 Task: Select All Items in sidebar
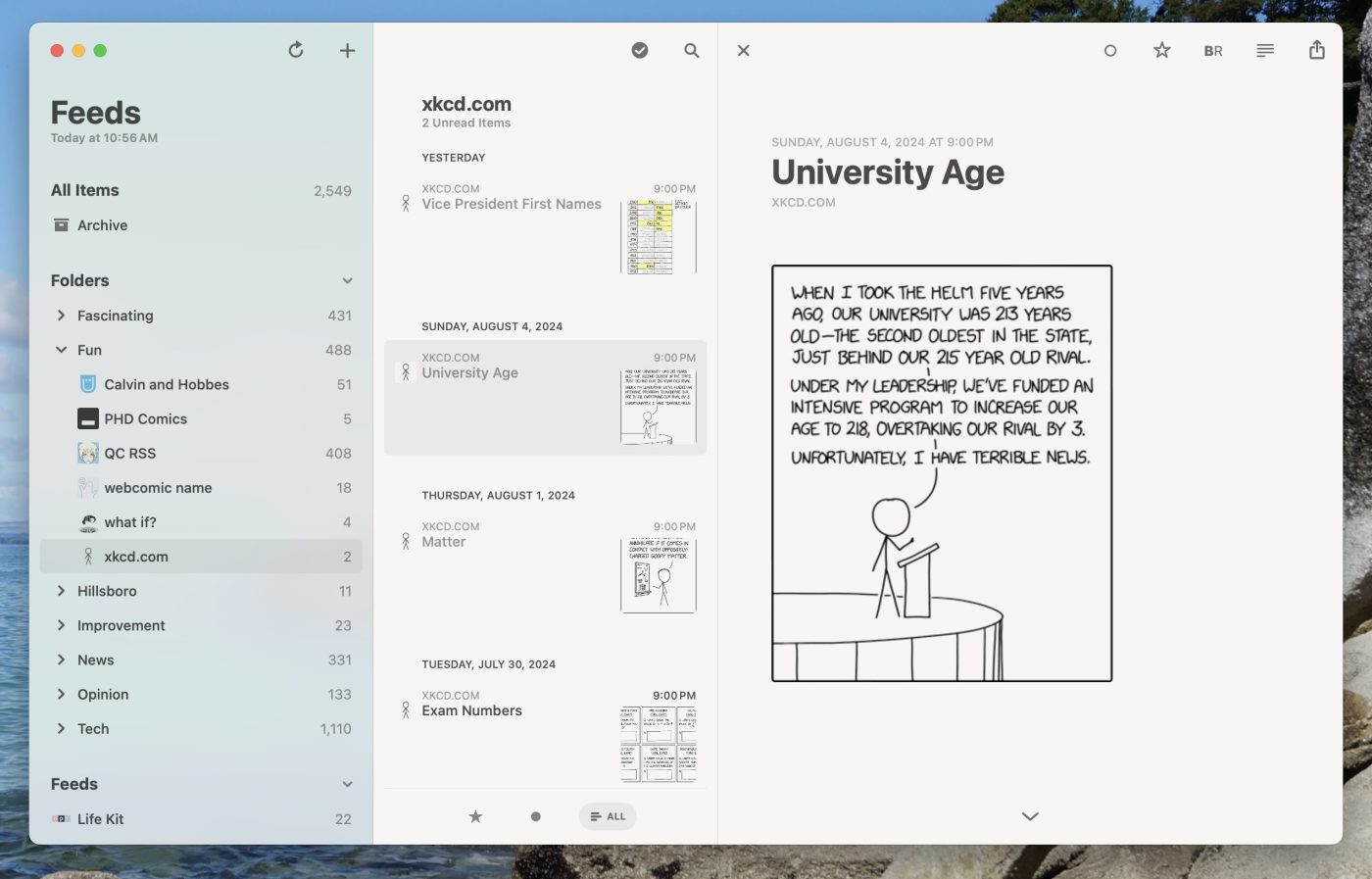click(201, 190)
